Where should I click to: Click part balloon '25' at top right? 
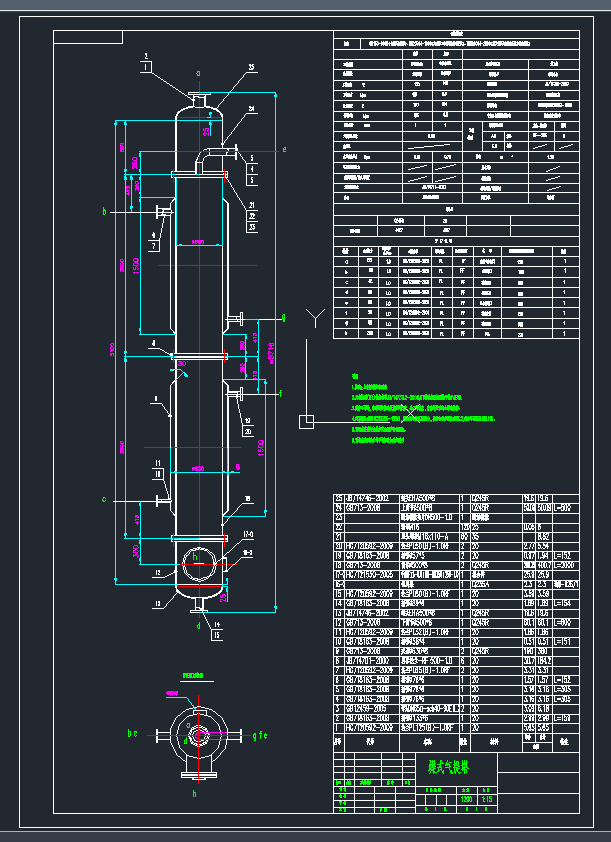(251, 67)
